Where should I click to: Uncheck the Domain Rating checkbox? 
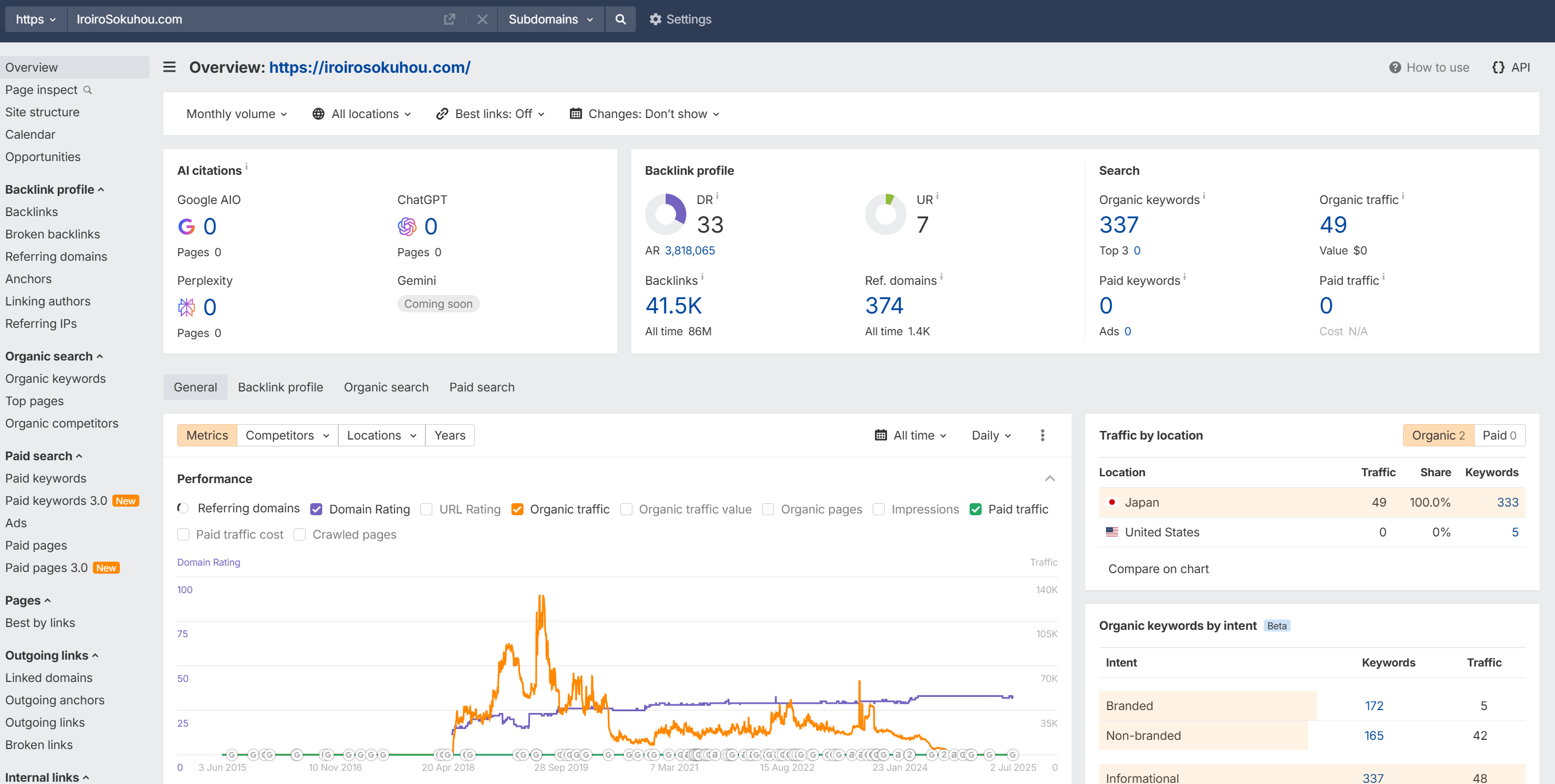click(x=317, y=509)
